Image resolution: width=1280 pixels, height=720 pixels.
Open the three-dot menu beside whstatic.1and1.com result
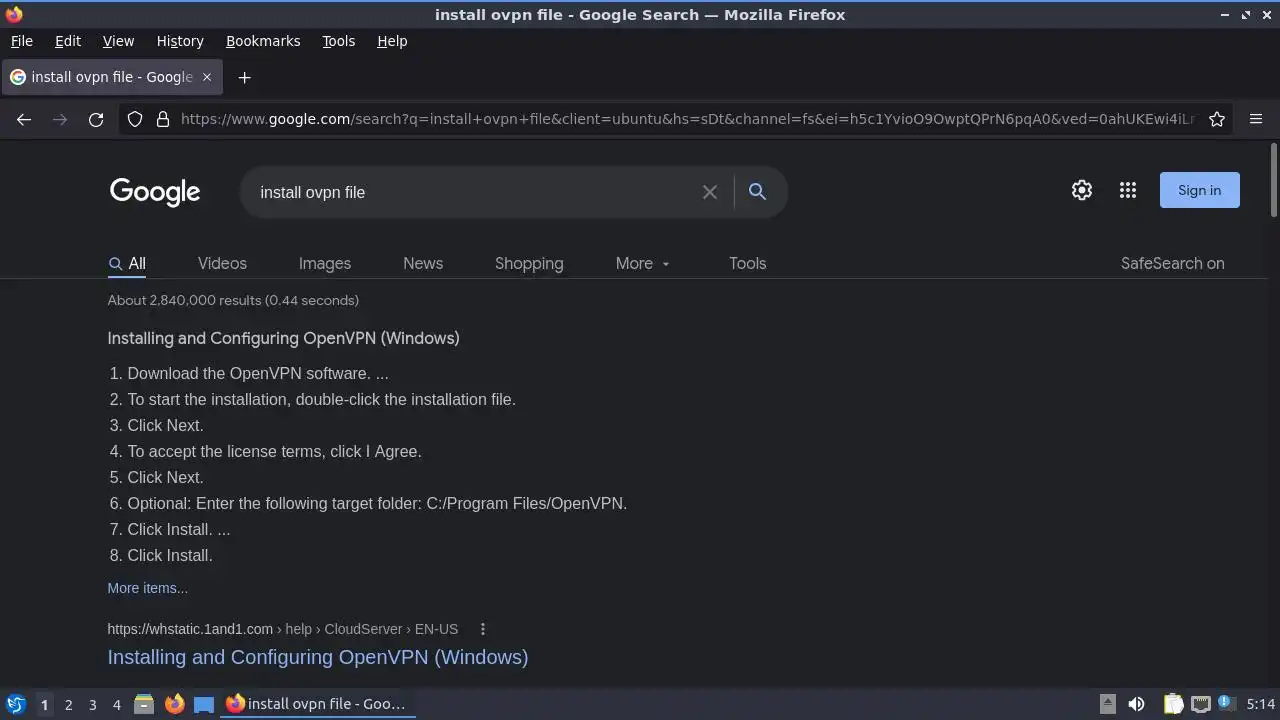[483, 629]
